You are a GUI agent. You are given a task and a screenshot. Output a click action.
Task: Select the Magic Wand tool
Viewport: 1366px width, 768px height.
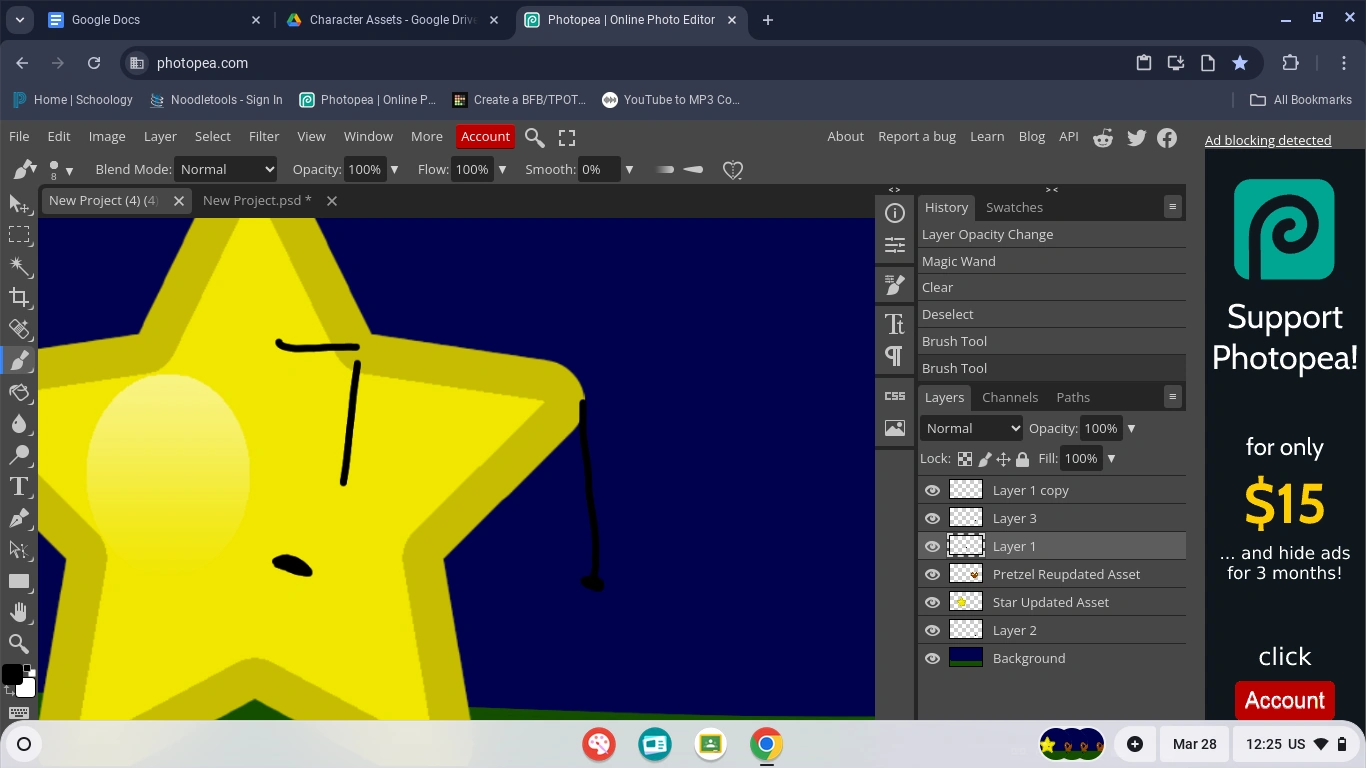point(19,265)
